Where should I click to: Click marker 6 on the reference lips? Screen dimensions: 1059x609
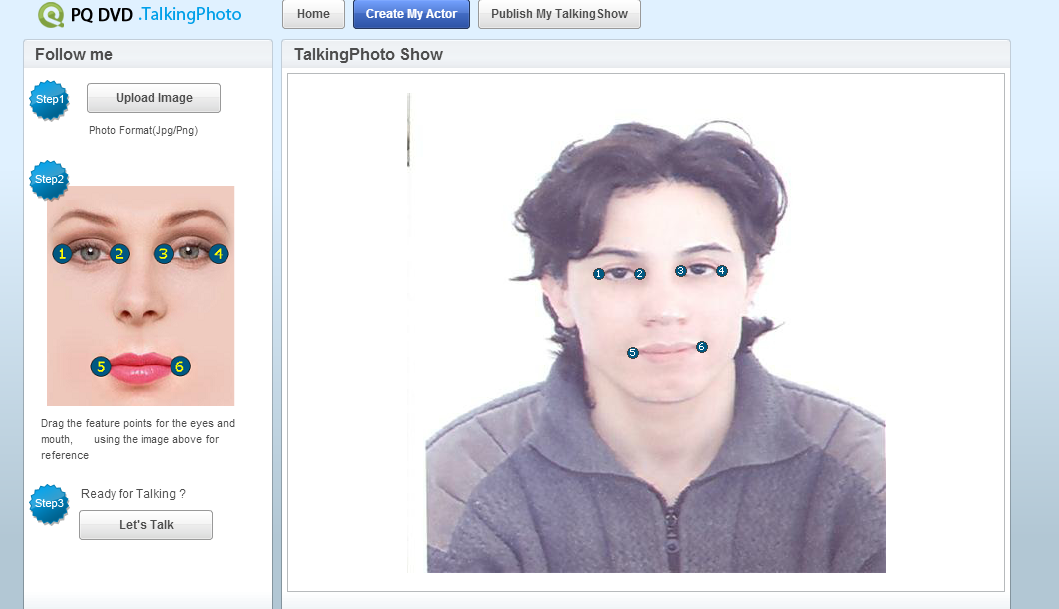tap(180, 367)
